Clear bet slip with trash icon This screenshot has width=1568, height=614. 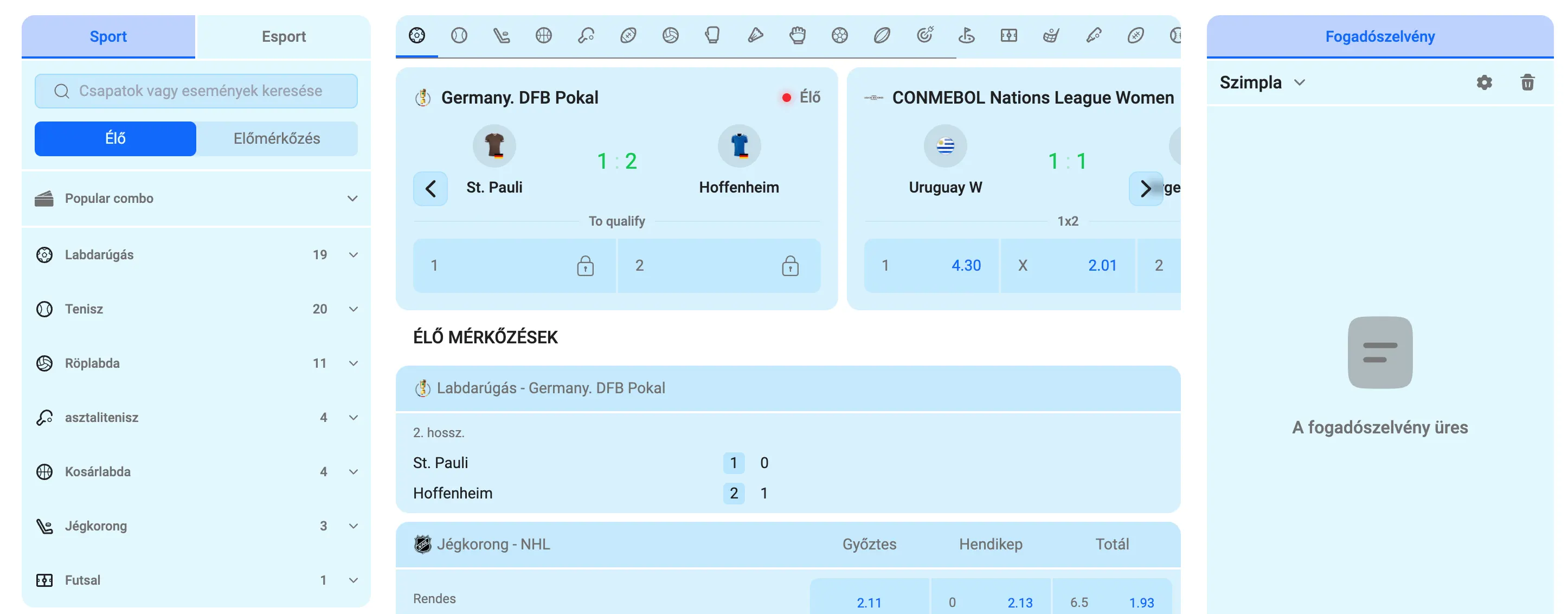point(1527,82)
